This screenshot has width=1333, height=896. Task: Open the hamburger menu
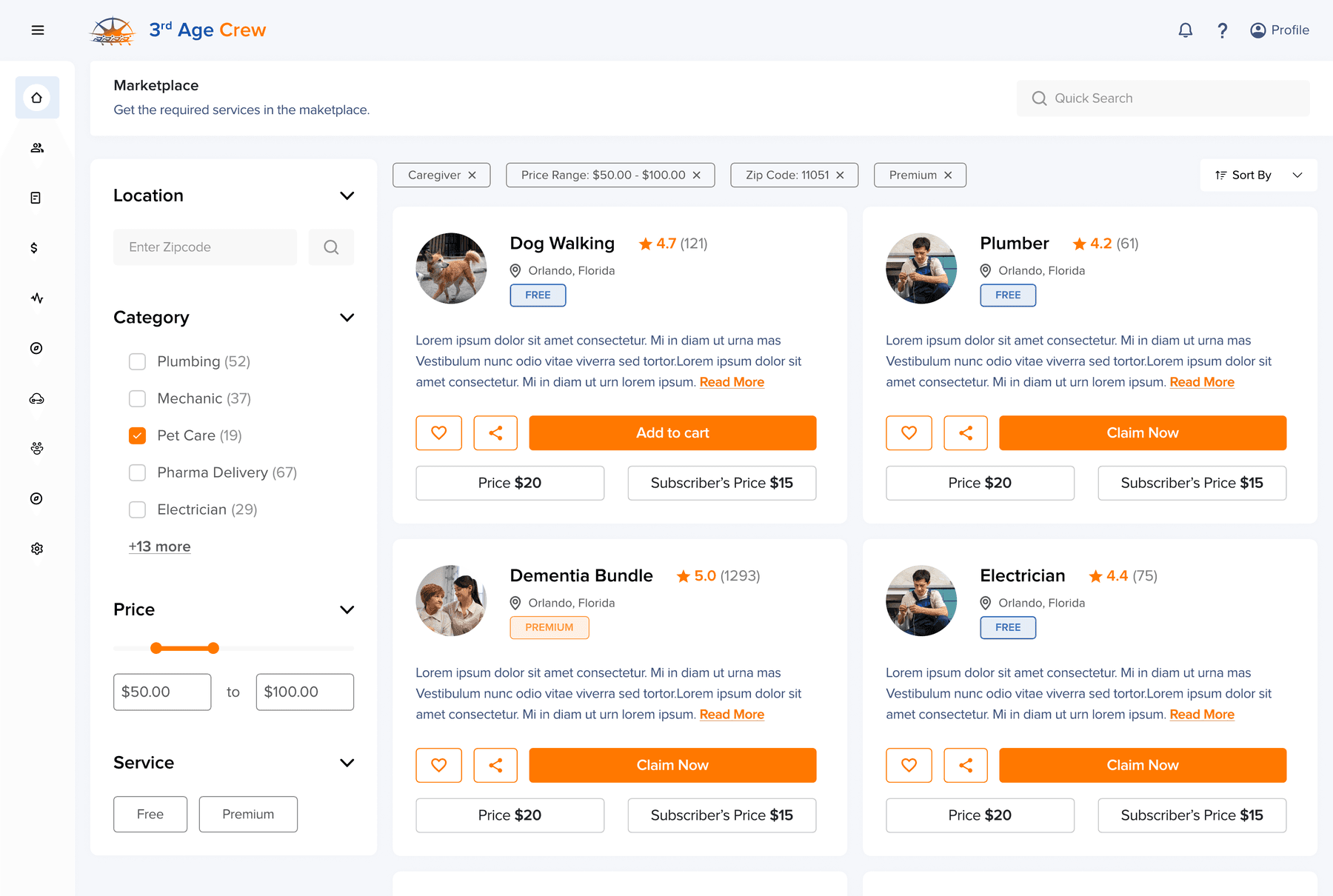pos(38,30)
